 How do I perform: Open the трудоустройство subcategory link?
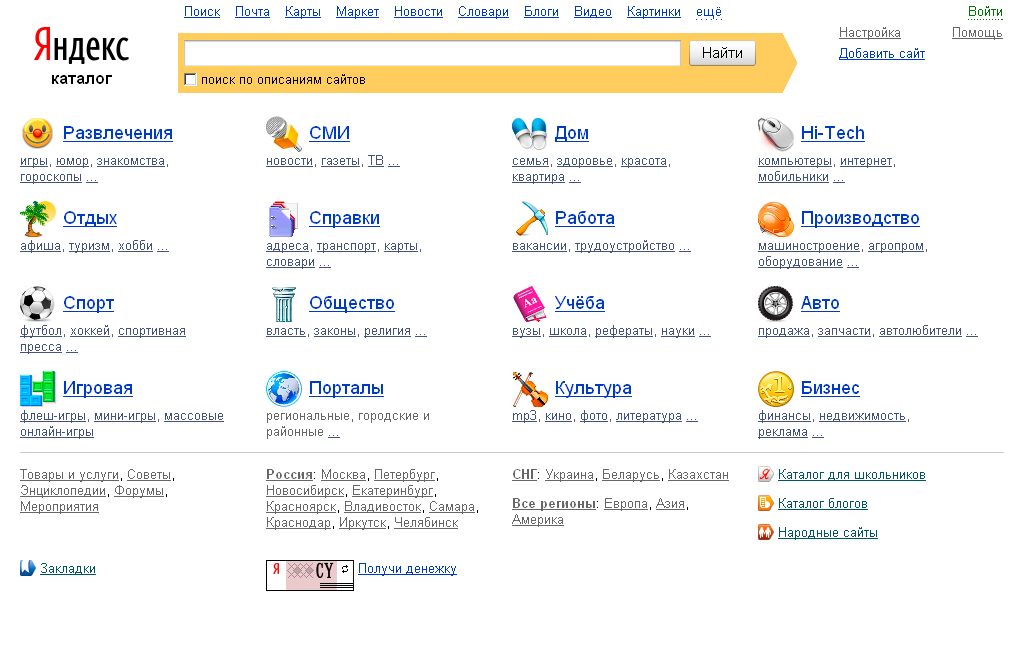tap(624, 246)
